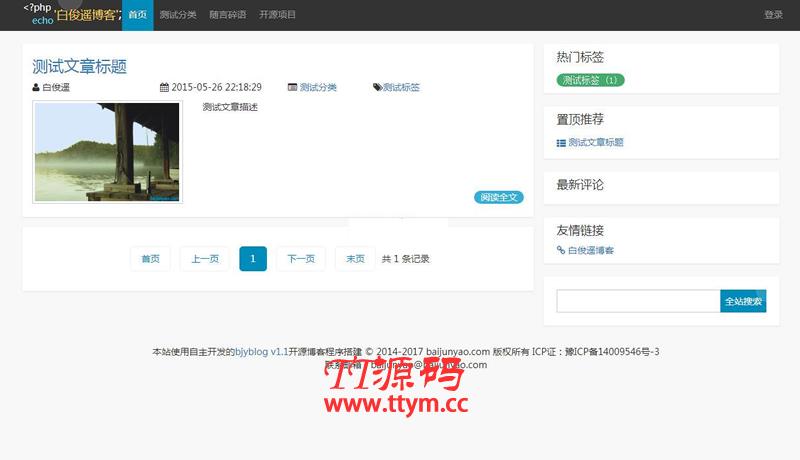The width and height of the screenshot is (800, 460).
Task: Open the 测试分类 category link in the article
Action: 318,87
